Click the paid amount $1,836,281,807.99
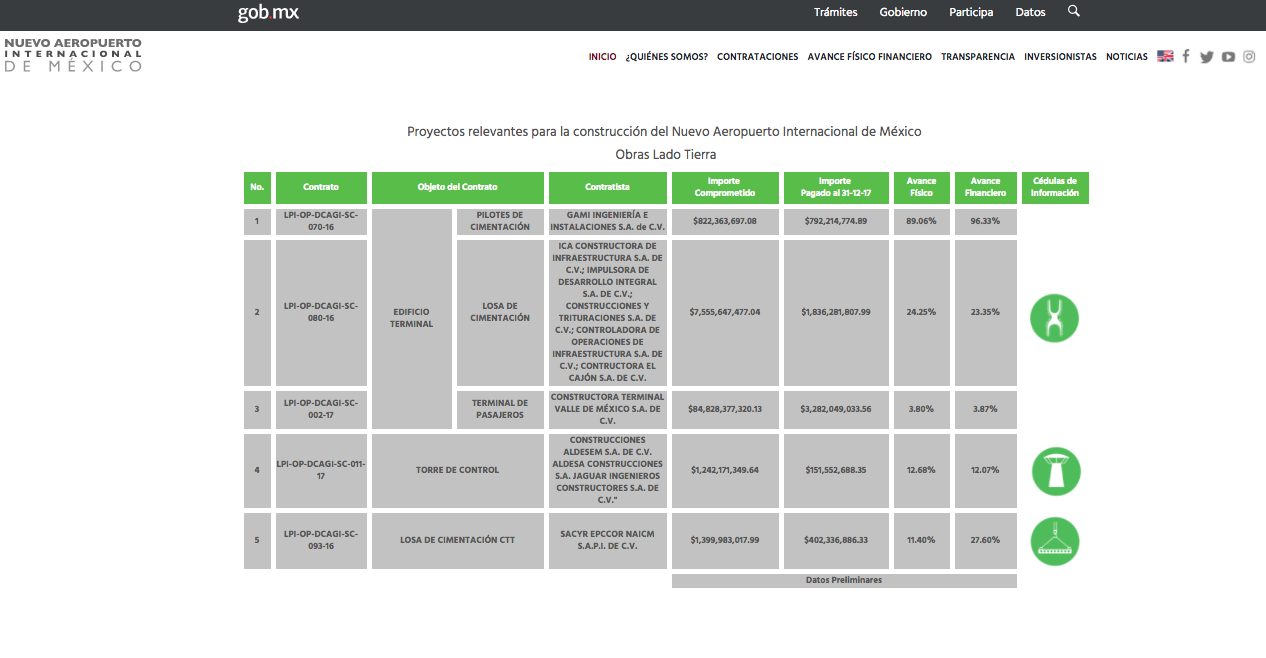 pyautogui.click(x=836, y=312)
